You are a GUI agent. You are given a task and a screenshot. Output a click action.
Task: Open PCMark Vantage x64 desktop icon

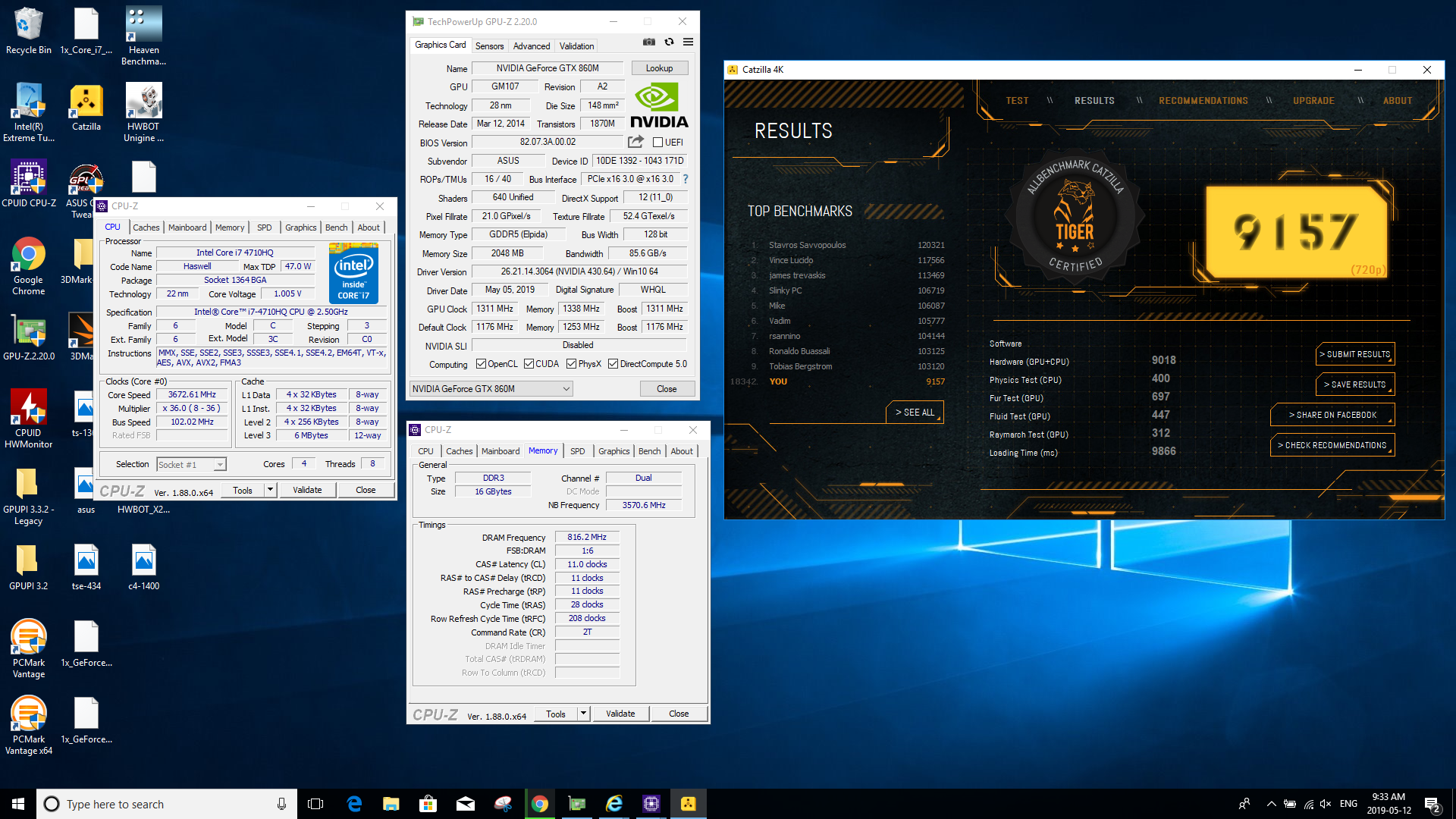28,726
